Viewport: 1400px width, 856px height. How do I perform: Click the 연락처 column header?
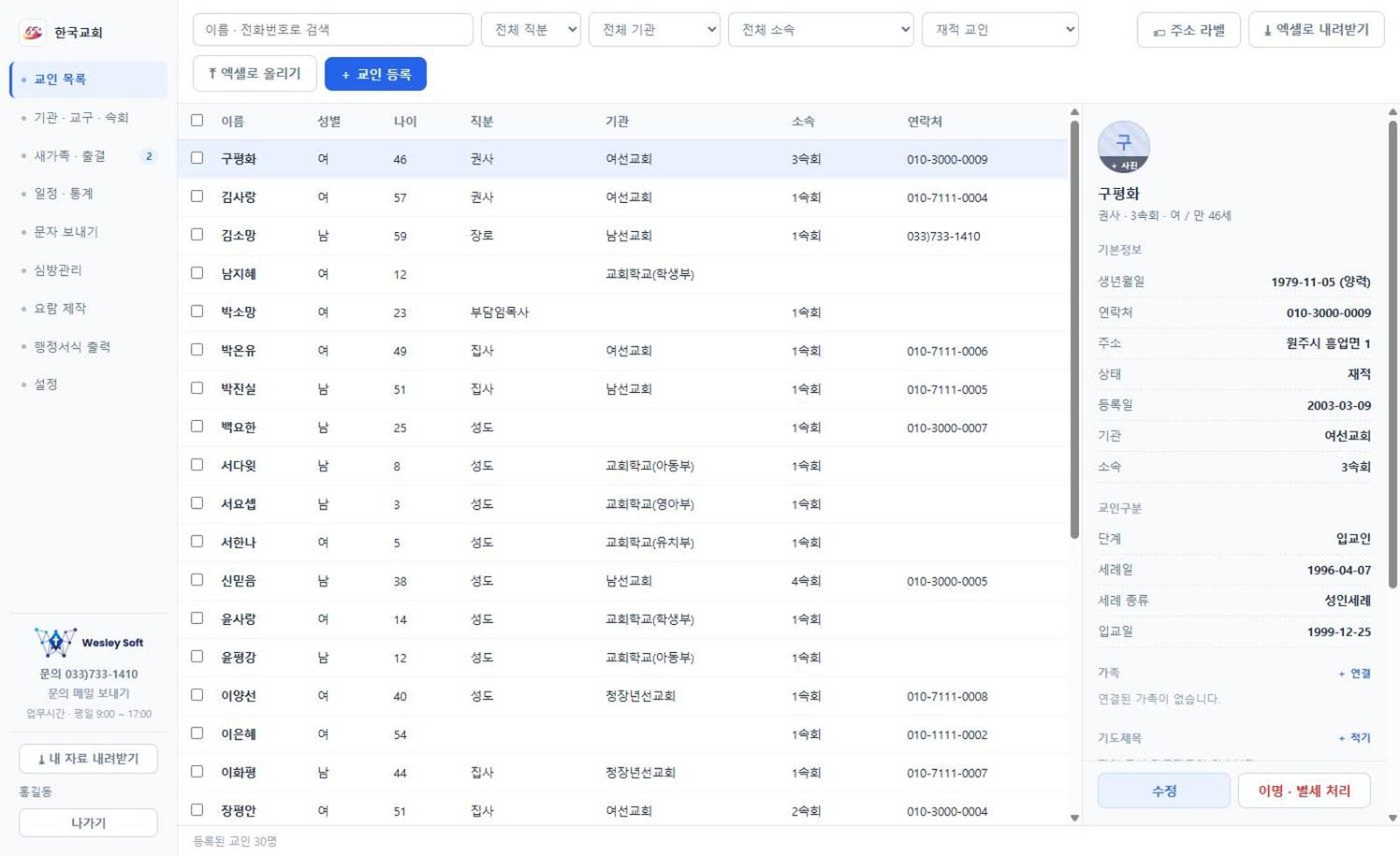tap(924, 122)
